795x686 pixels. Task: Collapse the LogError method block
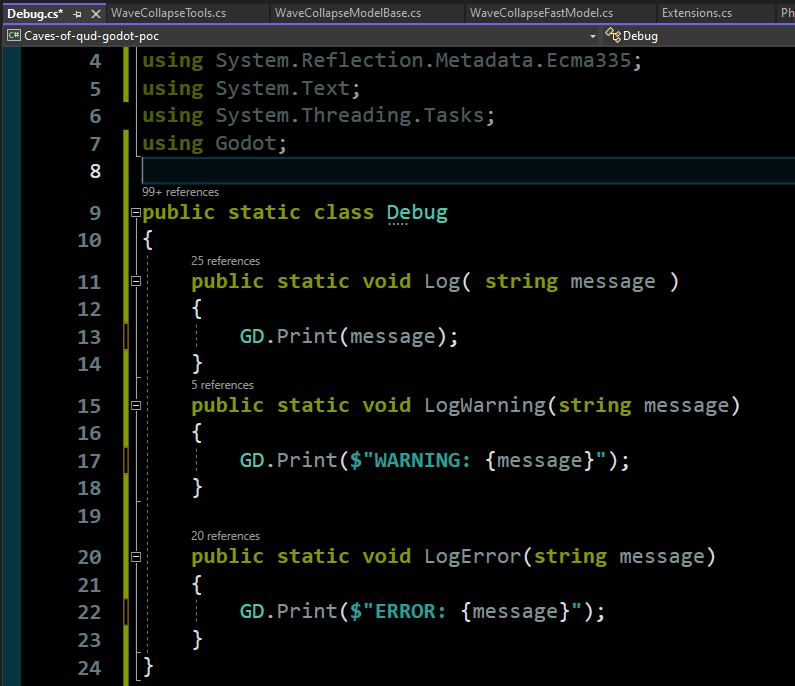(135, 557)
